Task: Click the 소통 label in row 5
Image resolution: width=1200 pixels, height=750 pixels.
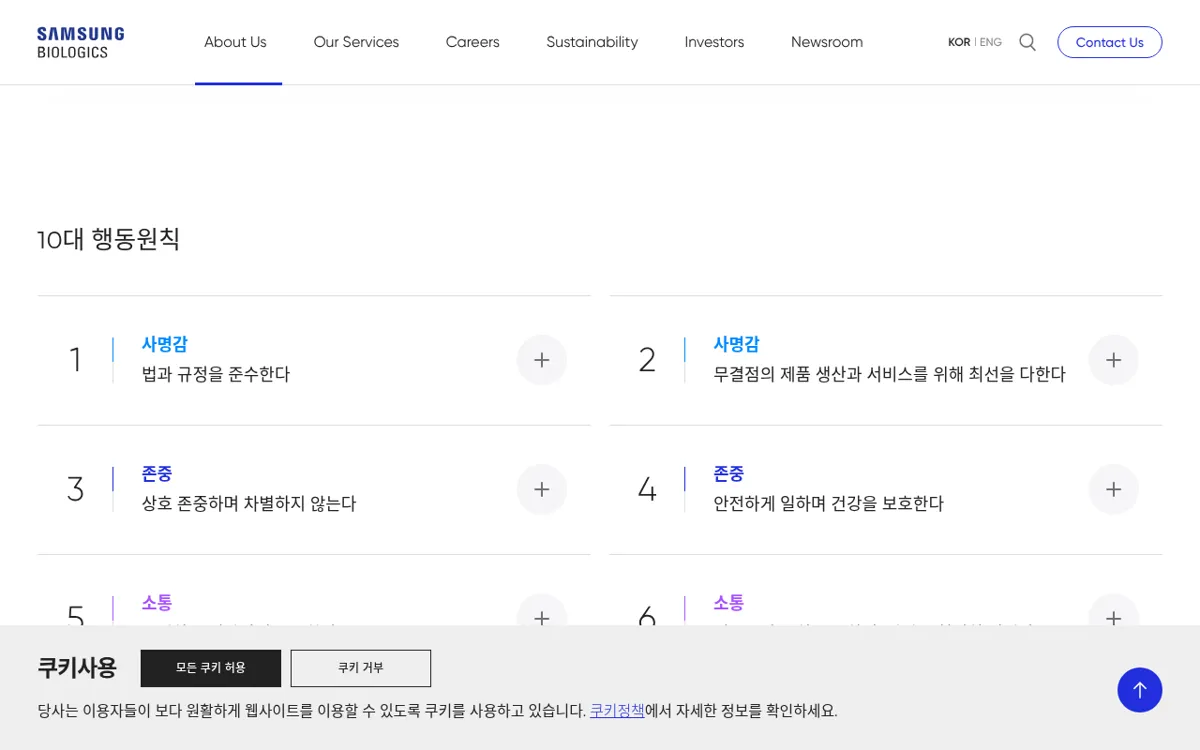Action: [x=157, y=602]
